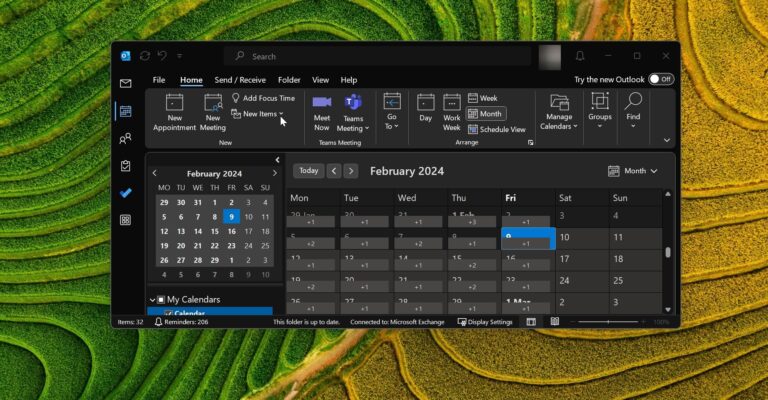The width and height of the screenshot is (768, 400).
Task: Click Normal view icon in status bar
Action: click(x=531, y=322)
